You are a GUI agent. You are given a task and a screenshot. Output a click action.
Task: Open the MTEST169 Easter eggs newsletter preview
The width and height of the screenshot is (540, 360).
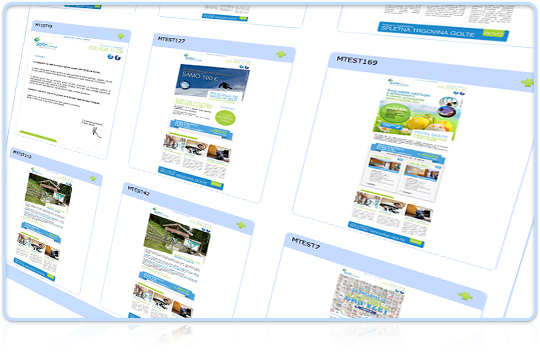[406, 162]
